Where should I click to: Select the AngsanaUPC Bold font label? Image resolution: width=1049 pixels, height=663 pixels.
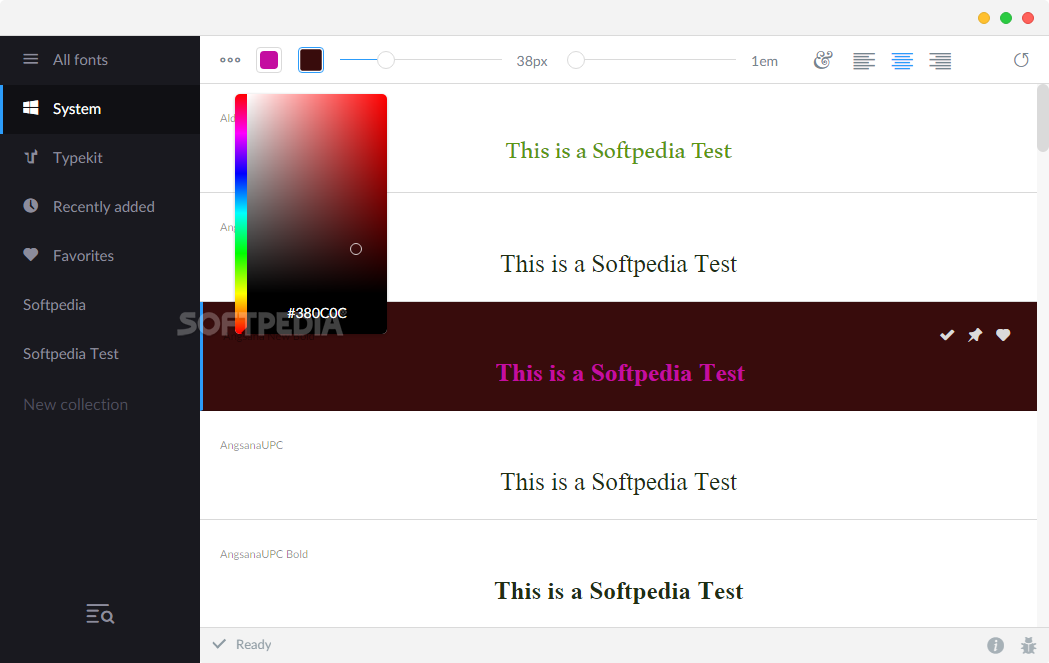point(264,555)
